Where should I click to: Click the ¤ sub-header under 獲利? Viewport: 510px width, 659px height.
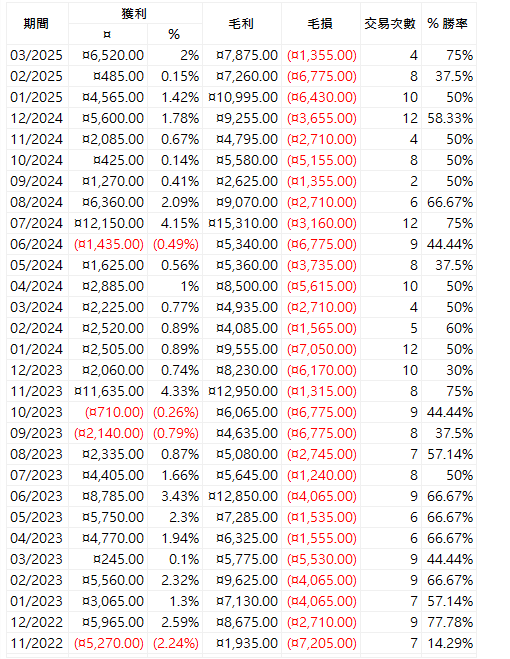(108, 34)
